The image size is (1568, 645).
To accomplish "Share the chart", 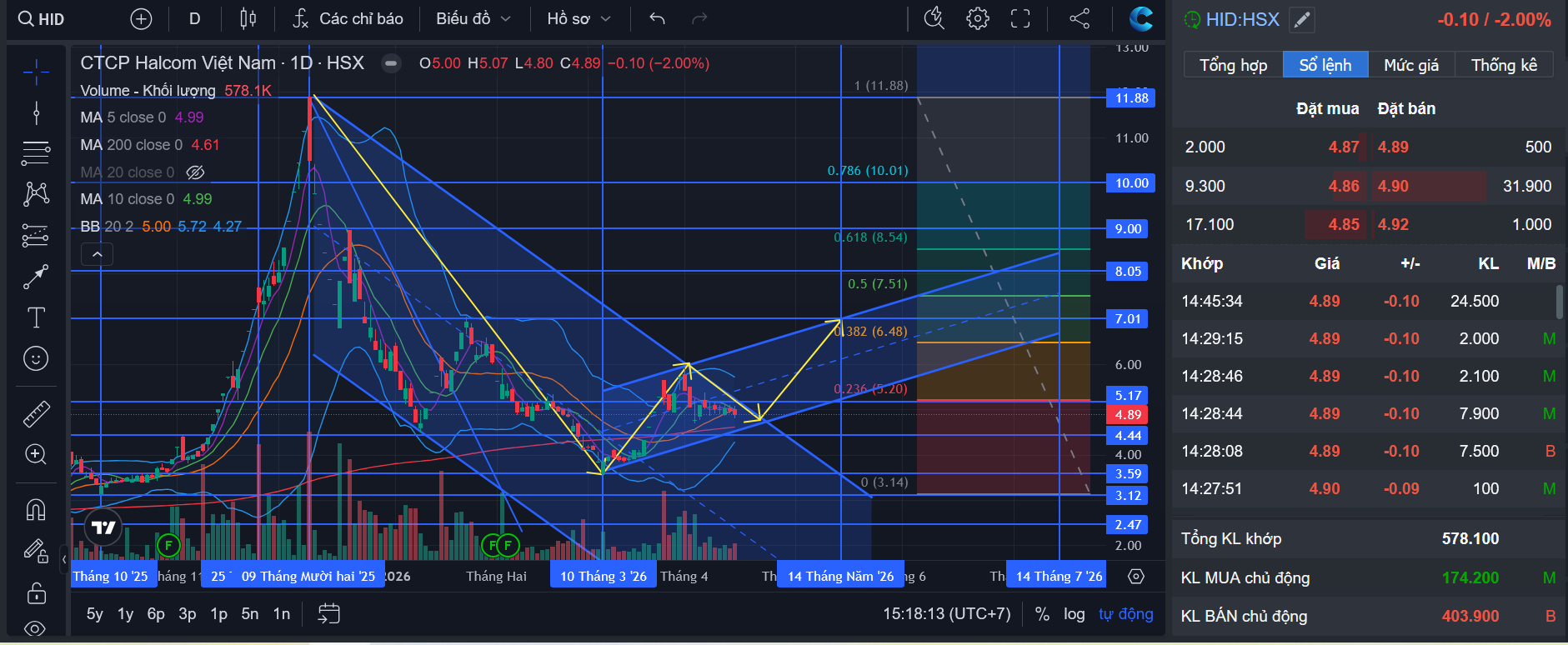I will click(x=1080, y=19).
